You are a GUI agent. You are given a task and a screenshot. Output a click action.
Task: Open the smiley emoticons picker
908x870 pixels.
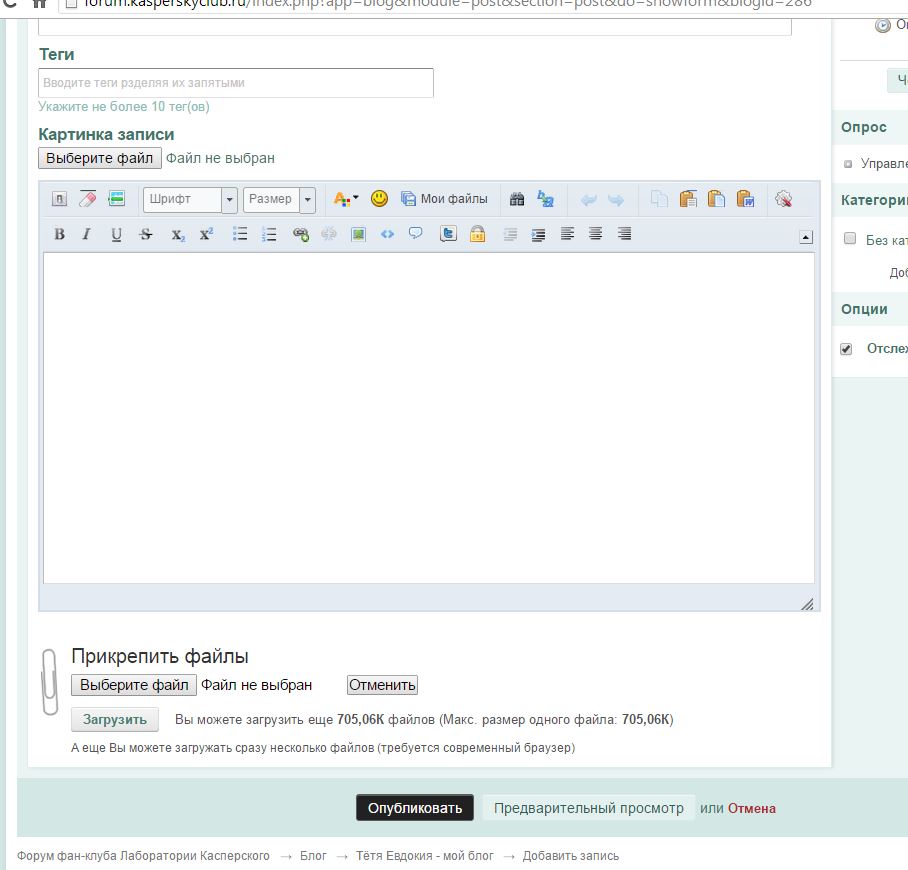[379, 199]
